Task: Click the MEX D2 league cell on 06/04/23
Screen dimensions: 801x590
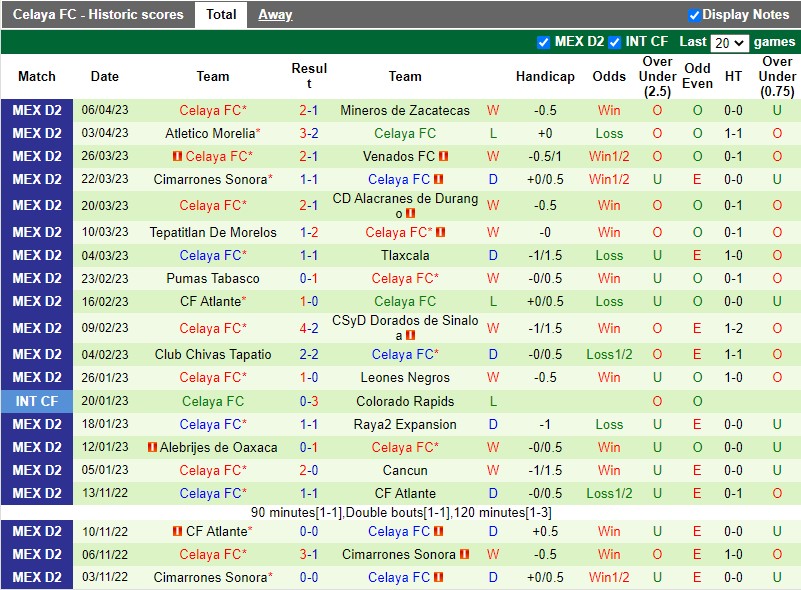Action: coord(37,110)
